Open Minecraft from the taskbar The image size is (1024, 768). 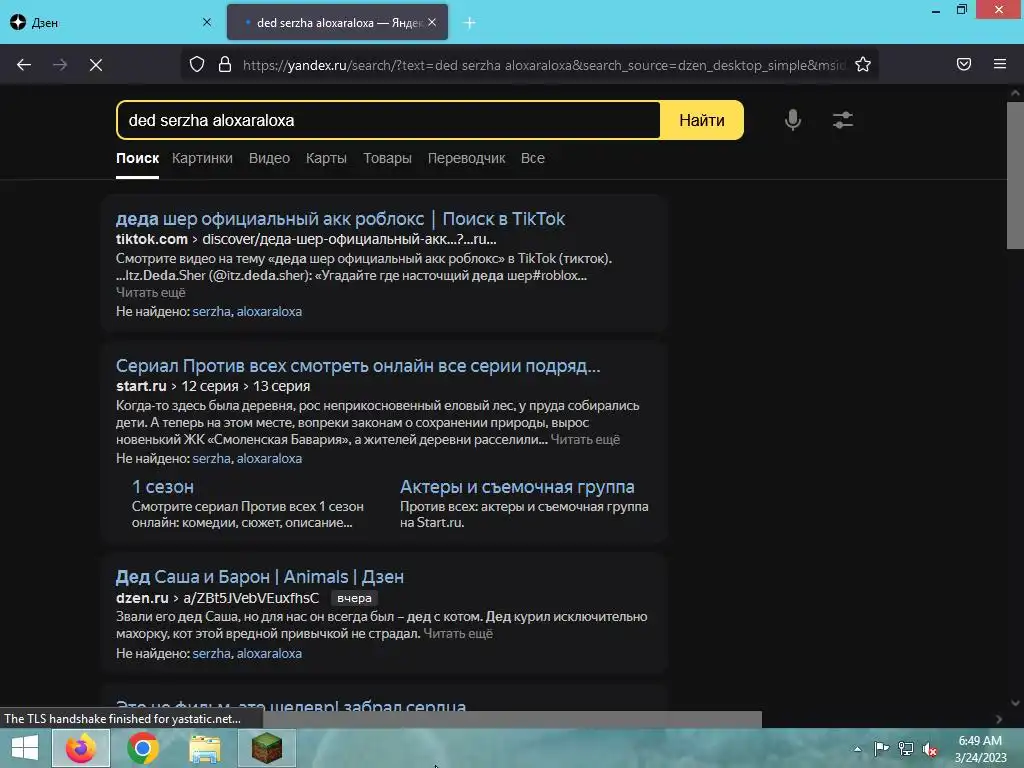pyautogui.click(x=266, y=748)
